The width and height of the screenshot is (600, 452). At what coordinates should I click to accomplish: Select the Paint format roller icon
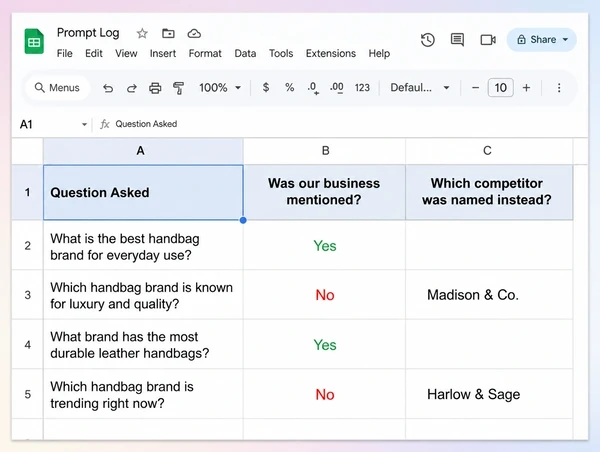tap(178, 88)
